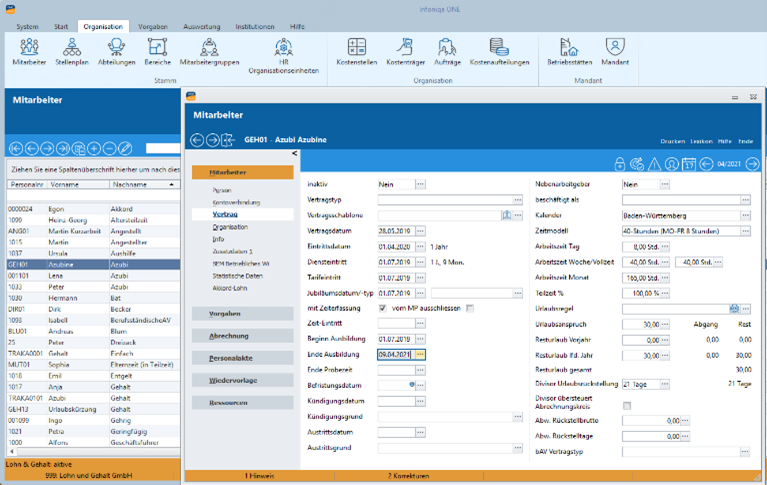Open Mitarbeitergruppen ribbon icon
The width and height of the screenshot is (767, 485).
coord(209,52)
